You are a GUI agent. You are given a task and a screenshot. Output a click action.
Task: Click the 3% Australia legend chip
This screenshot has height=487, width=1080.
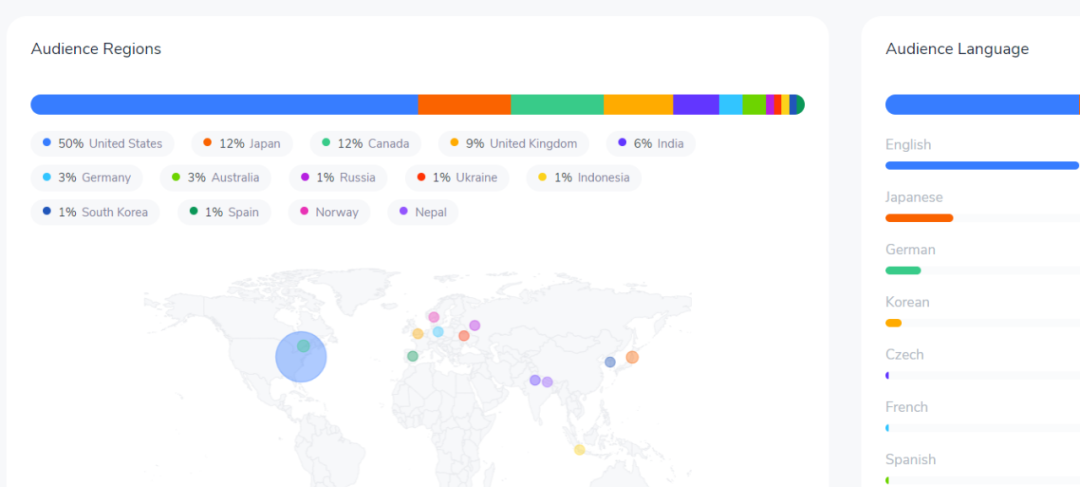click(x=216, y=178)
